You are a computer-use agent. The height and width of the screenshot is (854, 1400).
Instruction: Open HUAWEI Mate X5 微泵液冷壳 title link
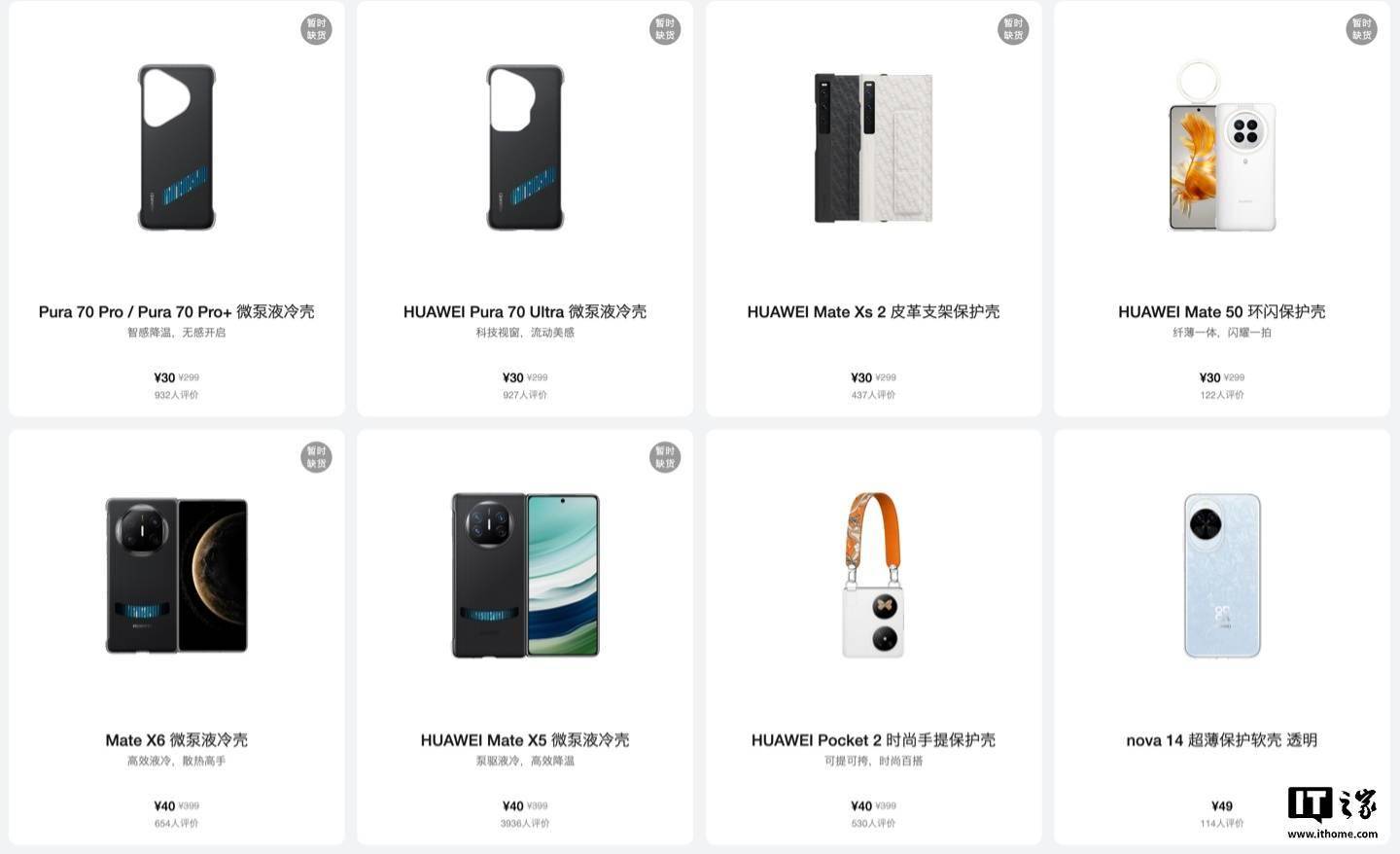pyautogui.click(x=525, y=740)
